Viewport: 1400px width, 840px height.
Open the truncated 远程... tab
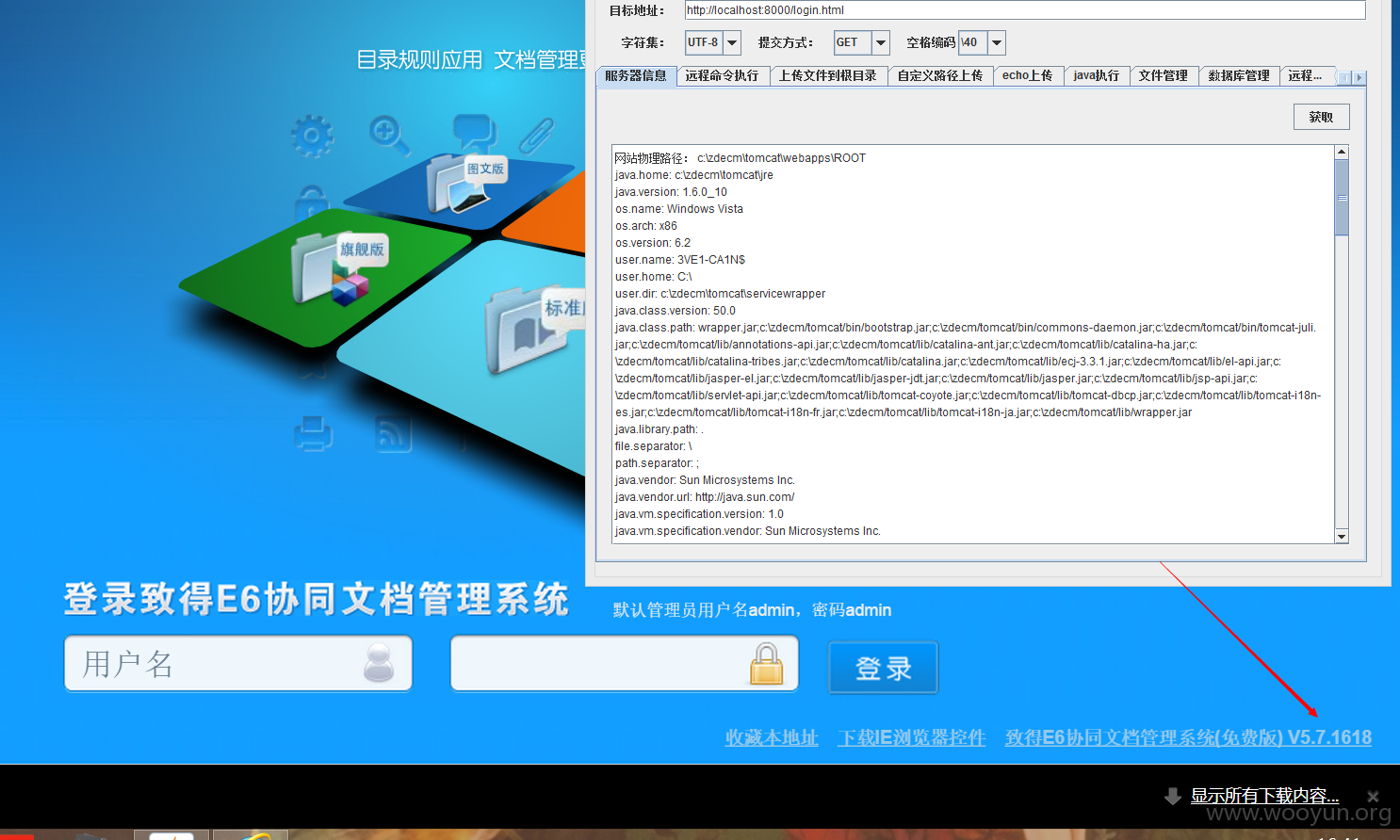pos(1306,75)
